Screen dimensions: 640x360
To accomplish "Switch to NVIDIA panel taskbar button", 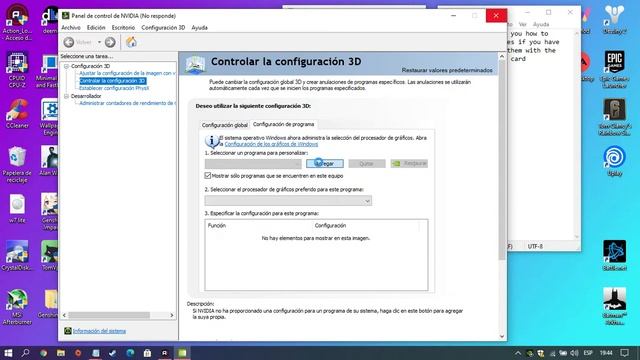I will [x=182, y=353].
